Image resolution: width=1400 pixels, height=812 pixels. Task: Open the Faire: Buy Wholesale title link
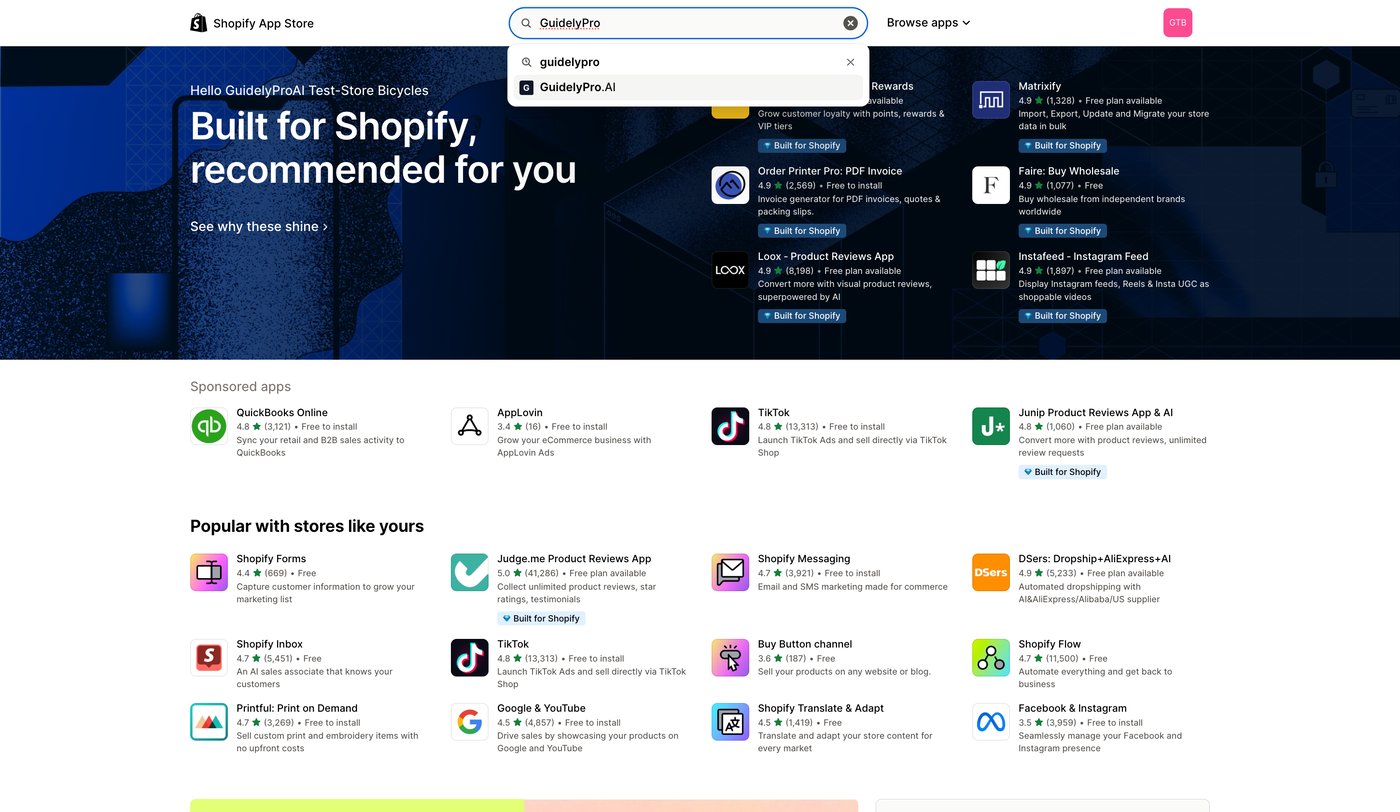coord(1069,171)
